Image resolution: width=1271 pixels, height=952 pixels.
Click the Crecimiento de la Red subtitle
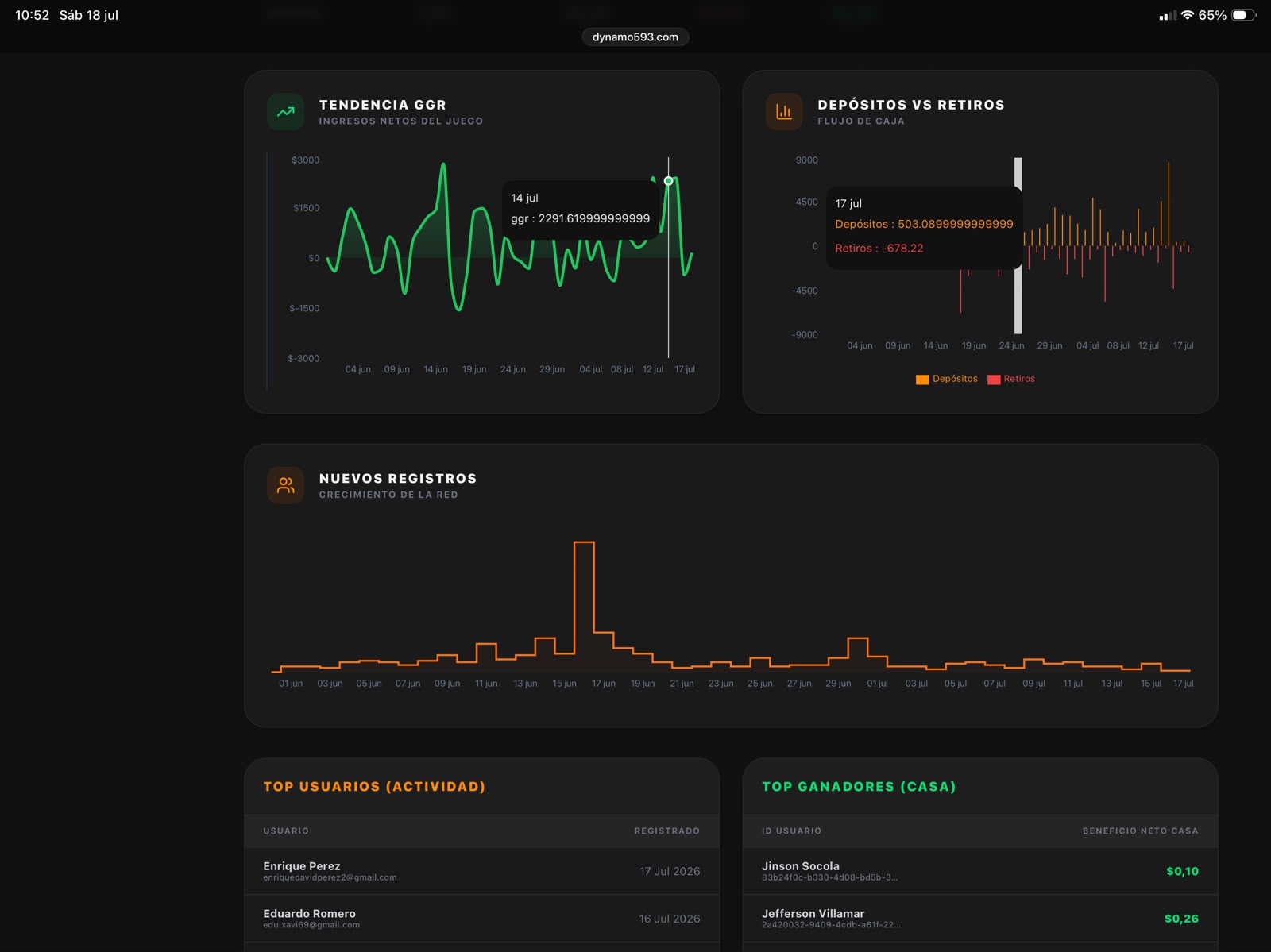388,495
